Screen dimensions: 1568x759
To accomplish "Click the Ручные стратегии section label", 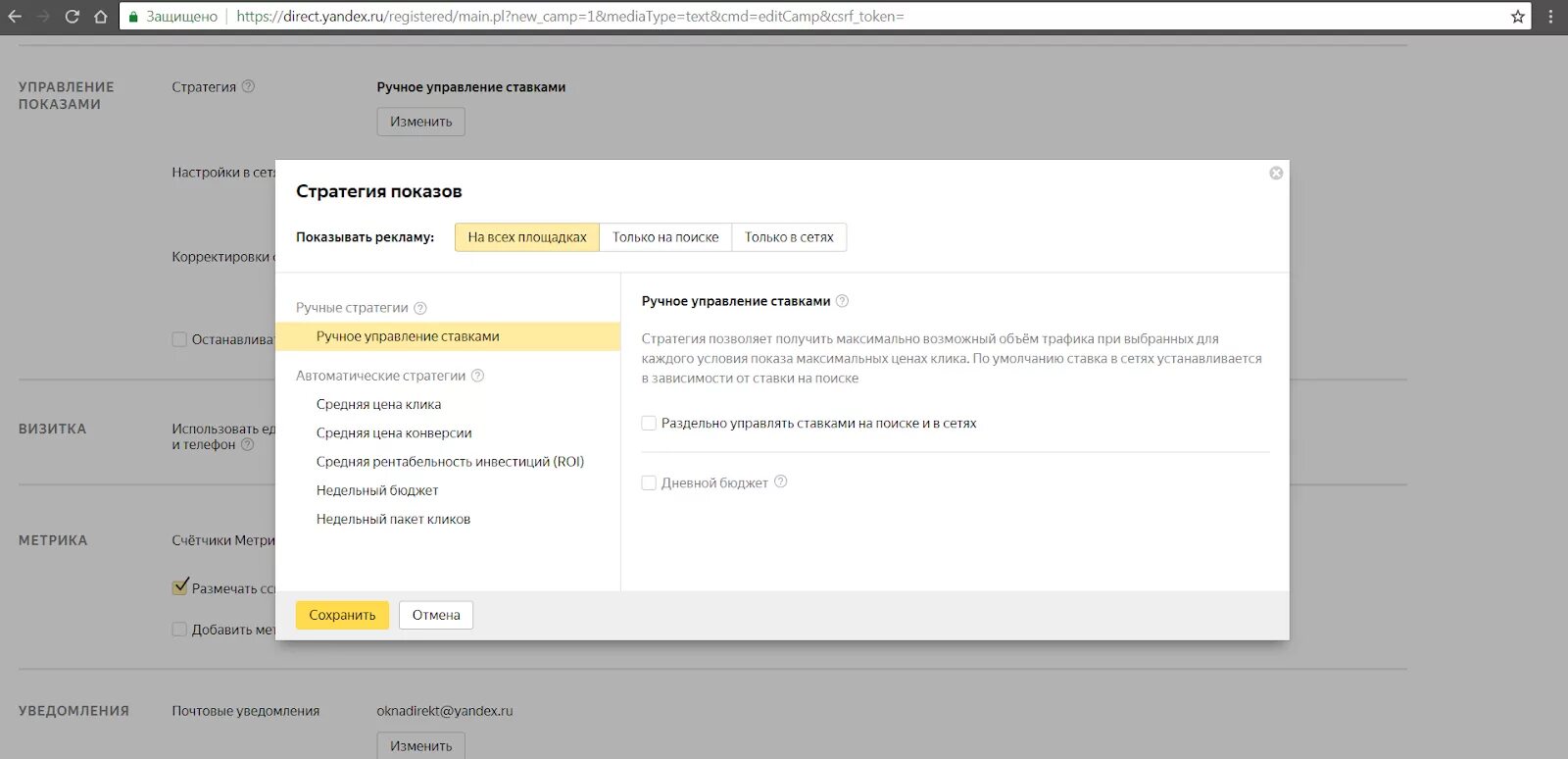I will pyautogui.click(x=352, y=308).
